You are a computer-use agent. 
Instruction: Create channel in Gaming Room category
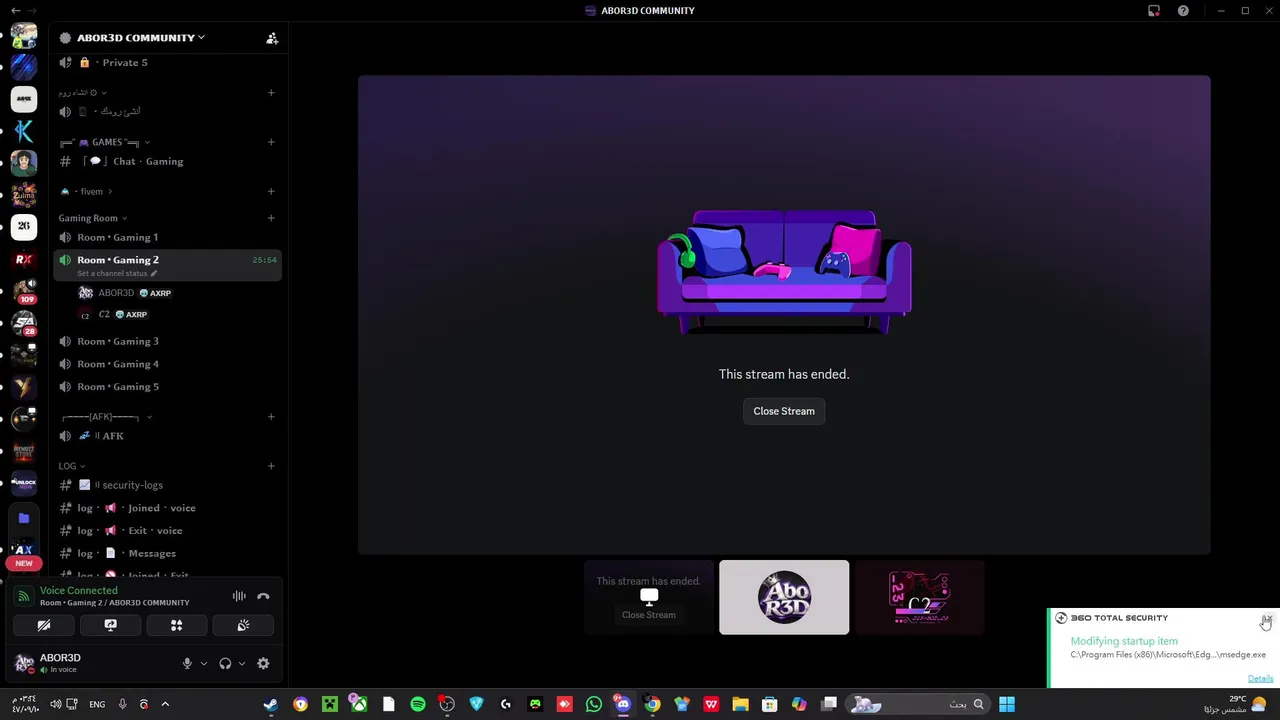click(x=271, y=218)
